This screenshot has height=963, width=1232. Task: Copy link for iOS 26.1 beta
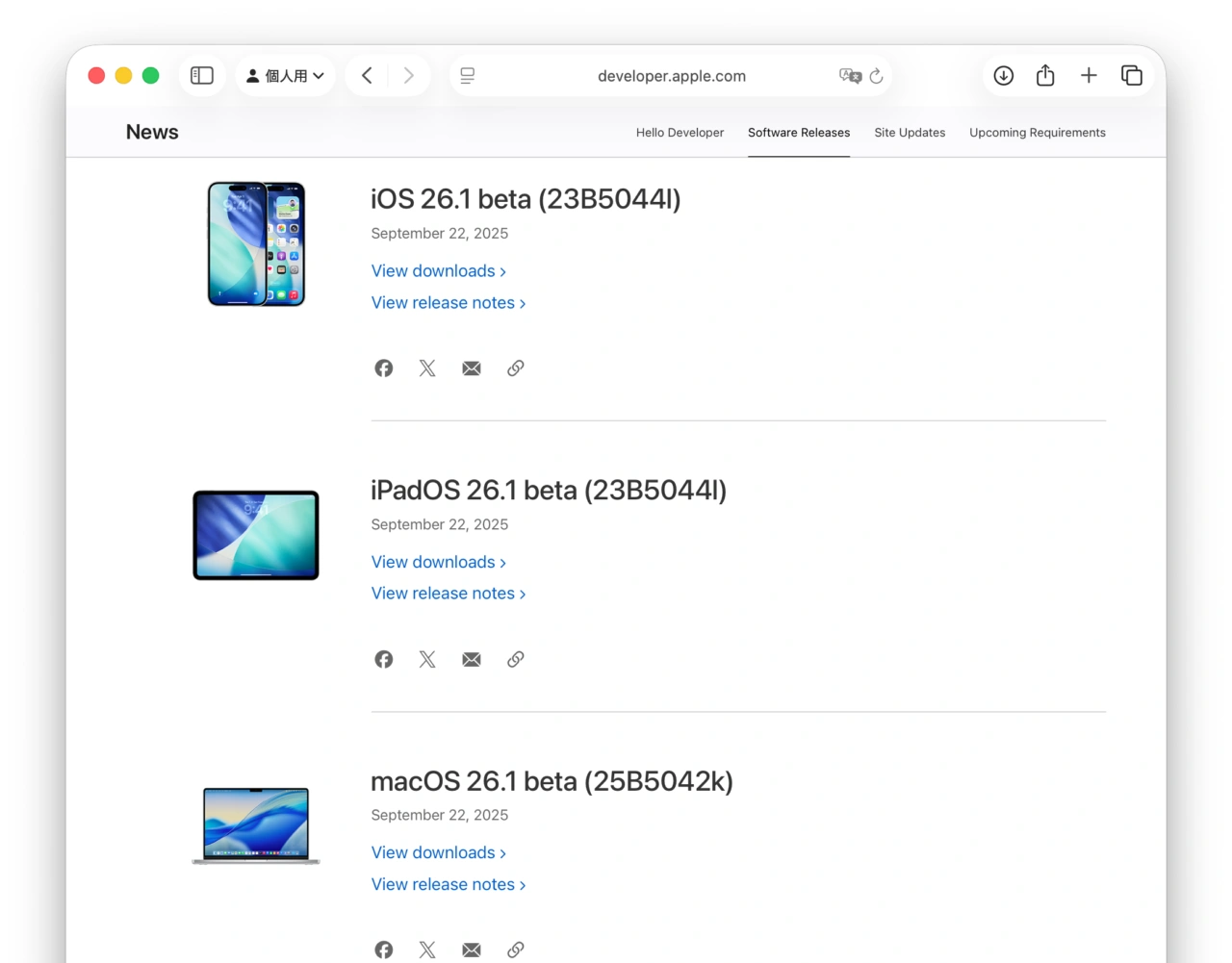pos(515,367)
